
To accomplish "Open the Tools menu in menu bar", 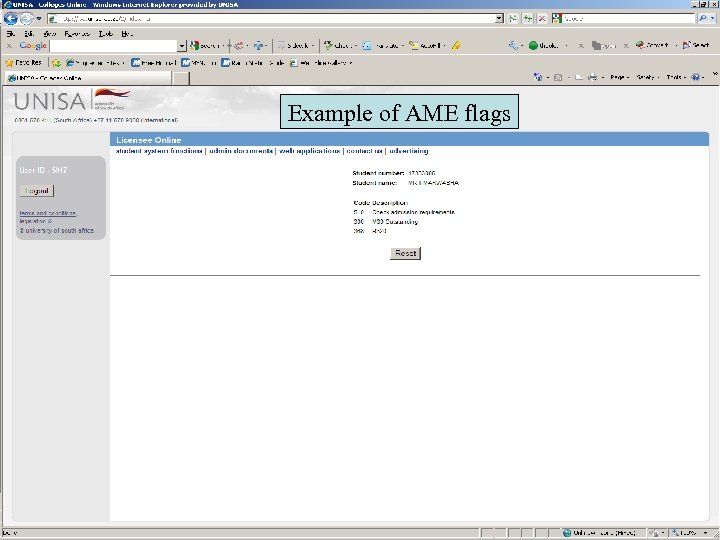I will [x=106, y=34].
